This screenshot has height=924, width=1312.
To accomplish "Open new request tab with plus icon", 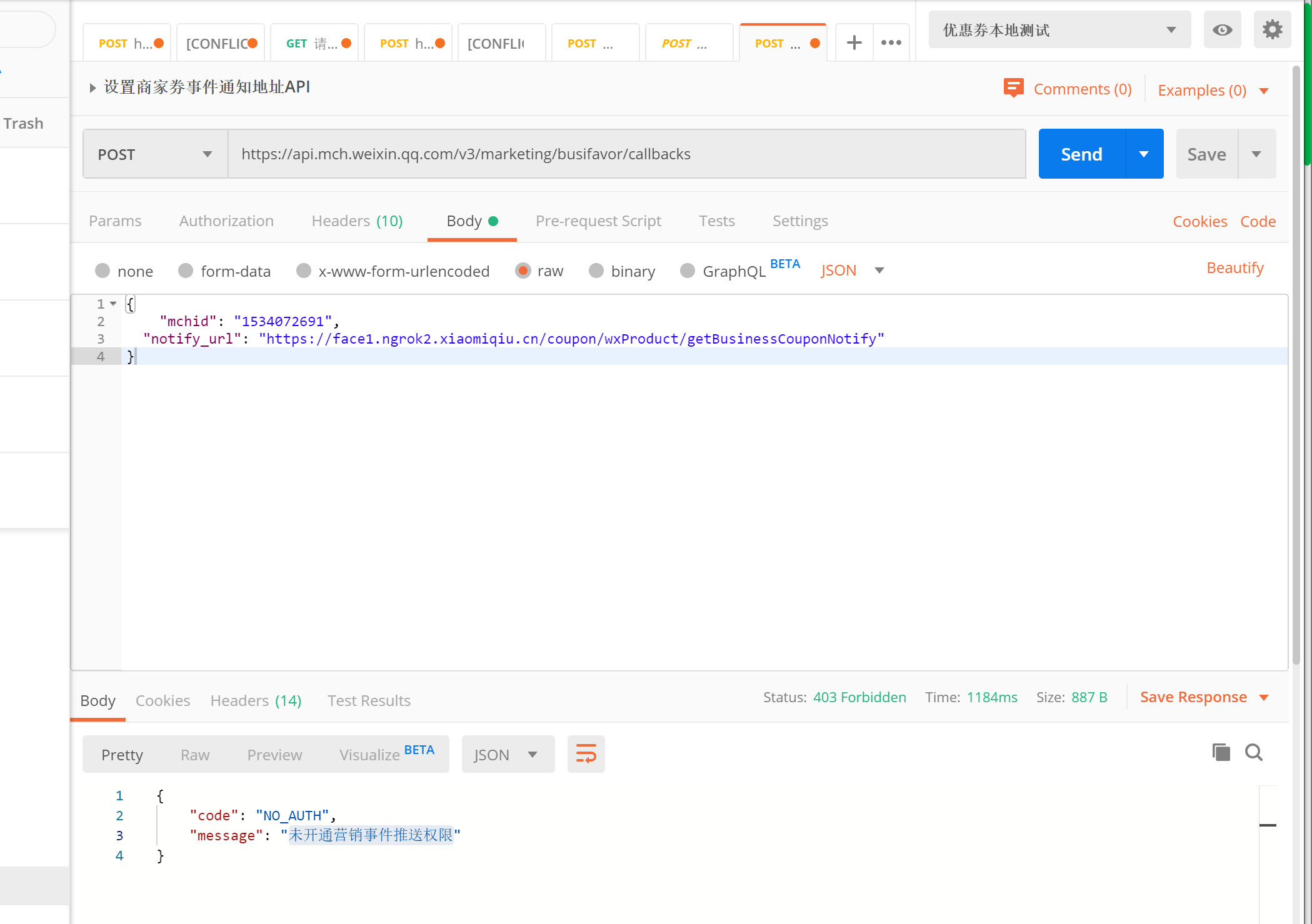I will tap(854, 42).
